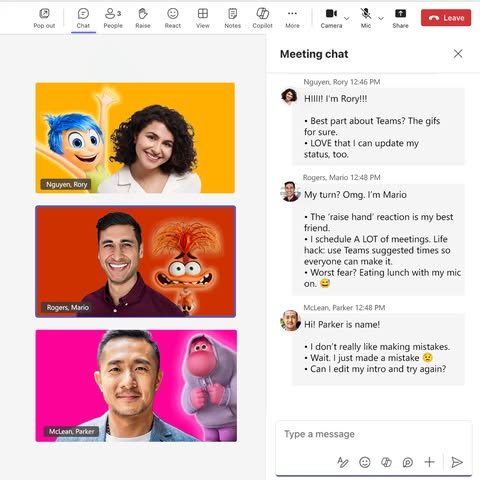Image resolution: width=480 pixels, height=480 pixels.
Task: Open Copilot in the compose box
Action: tap(386, 462)
